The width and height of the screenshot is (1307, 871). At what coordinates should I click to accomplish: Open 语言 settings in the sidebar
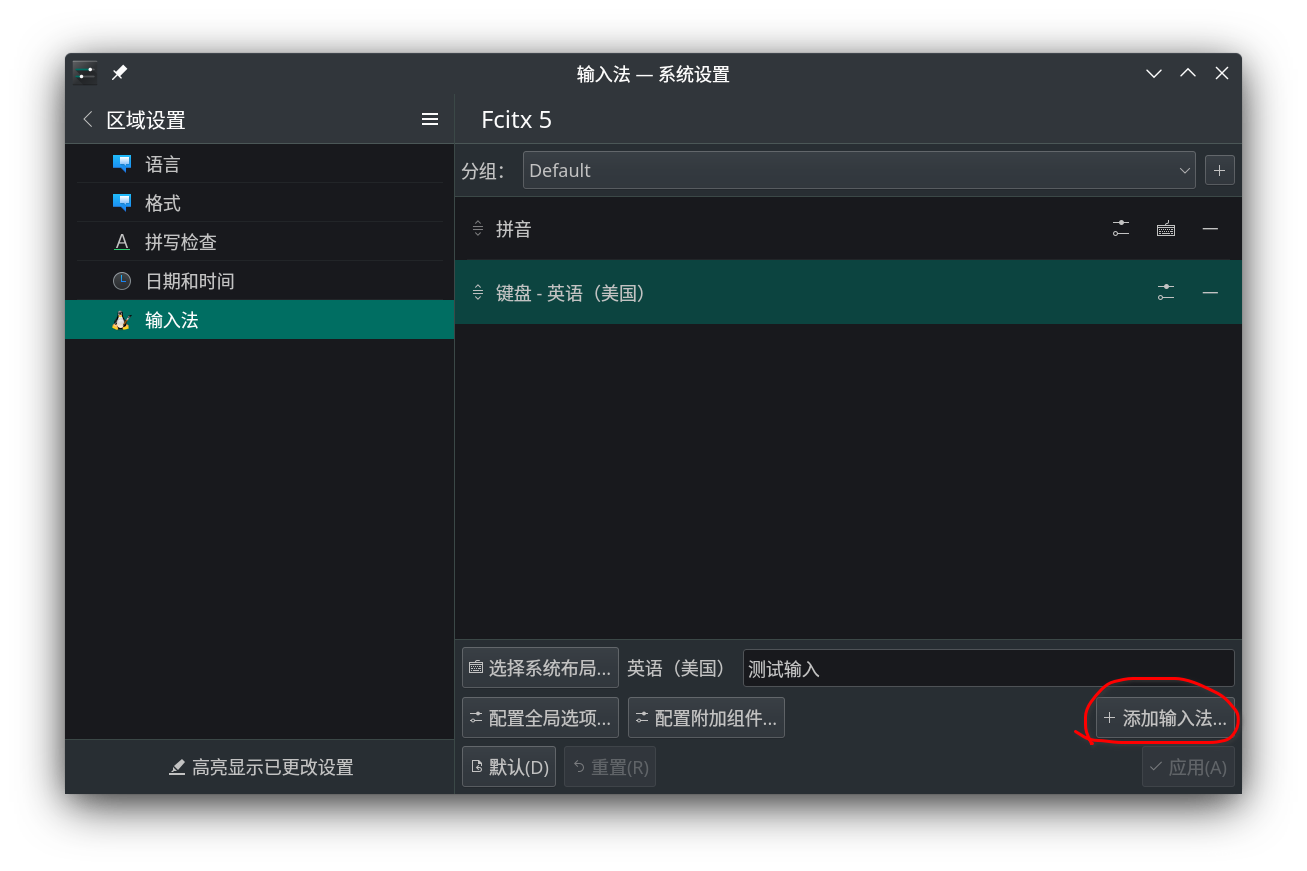pos(259,164)
